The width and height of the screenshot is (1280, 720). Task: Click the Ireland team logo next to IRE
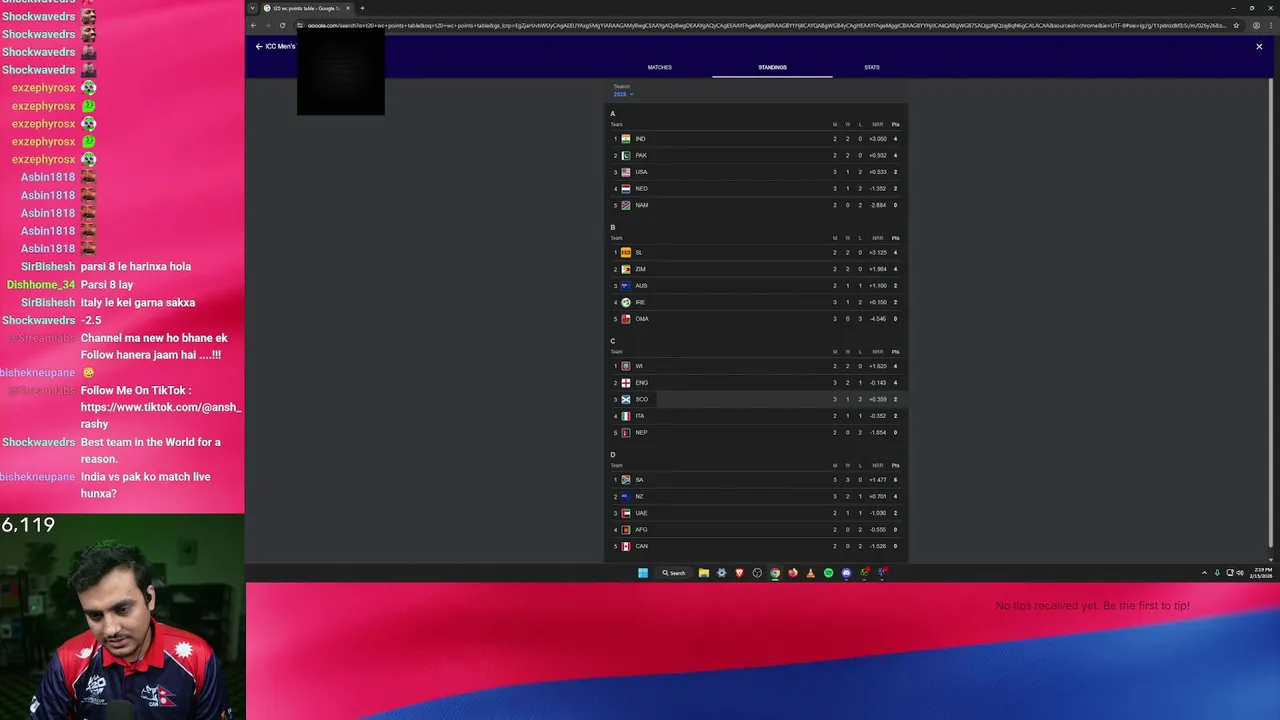click(x=626, y=302)
